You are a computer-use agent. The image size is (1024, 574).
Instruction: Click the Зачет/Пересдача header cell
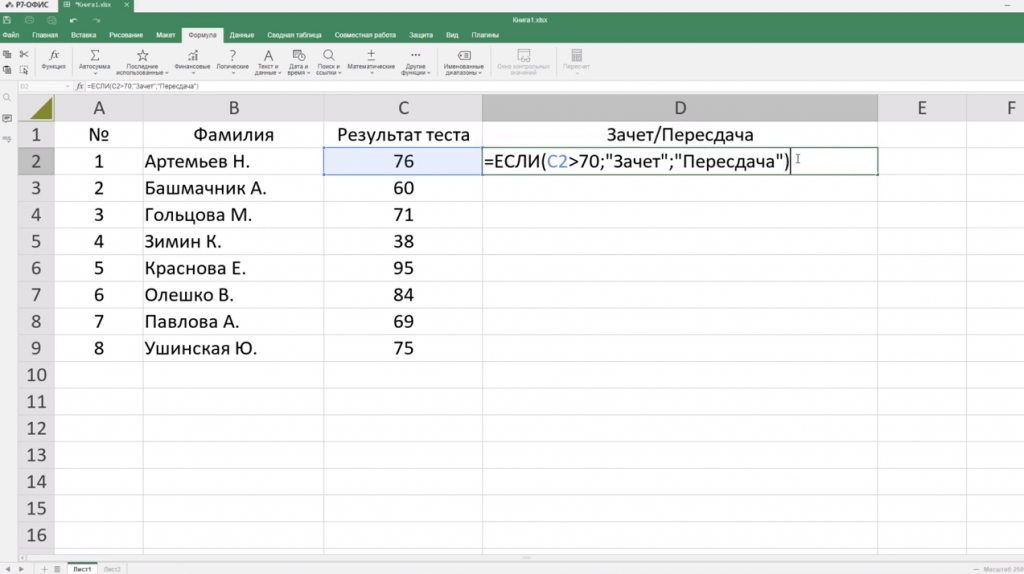[x=680, y=135]
